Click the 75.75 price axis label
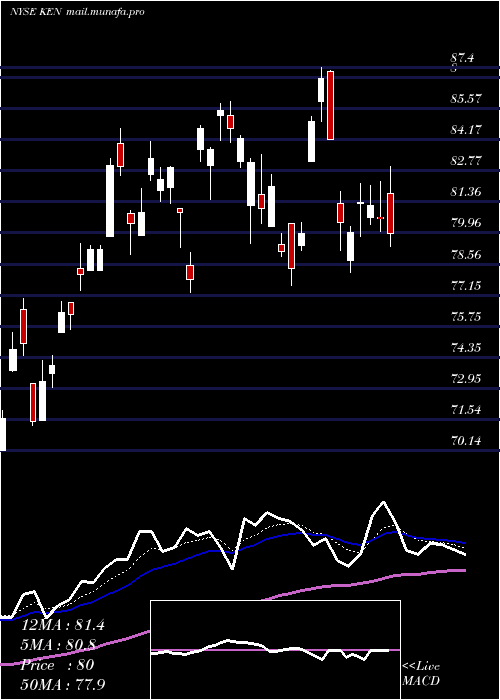The width and height of the screenshot is (500, 700). 467,317
